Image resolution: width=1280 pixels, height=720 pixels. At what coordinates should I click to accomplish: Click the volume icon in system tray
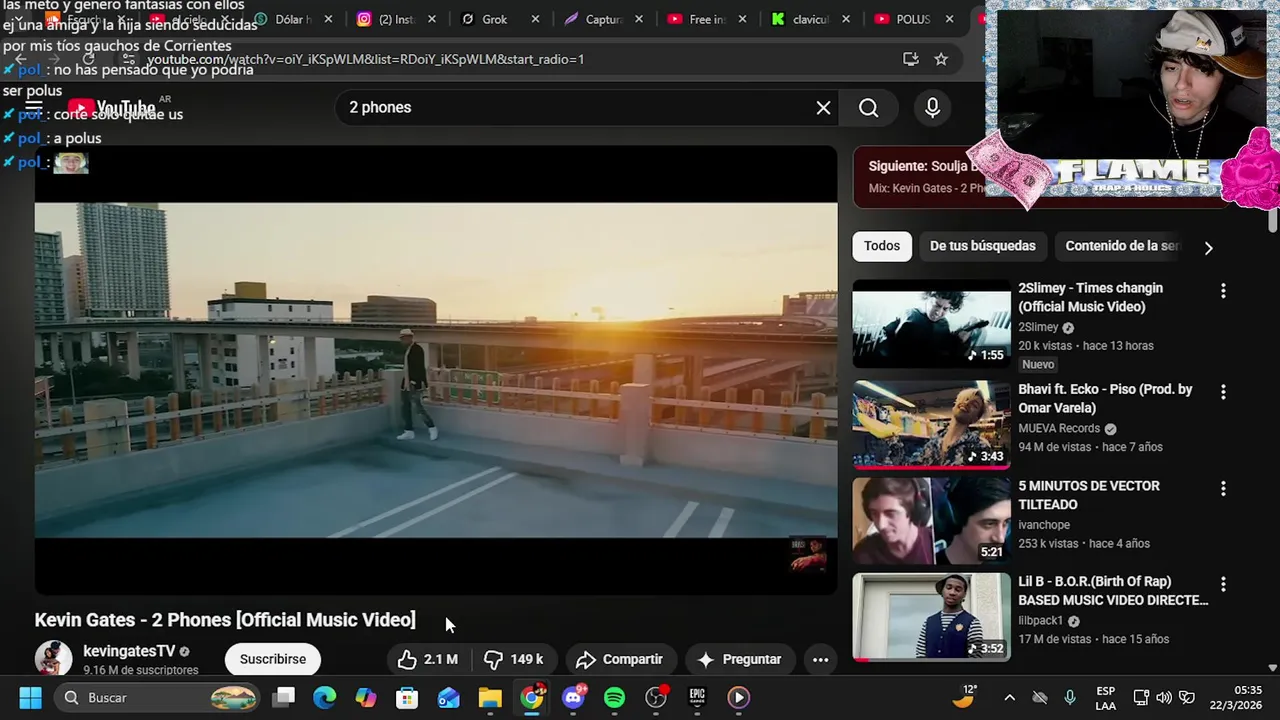point(1164,697)
